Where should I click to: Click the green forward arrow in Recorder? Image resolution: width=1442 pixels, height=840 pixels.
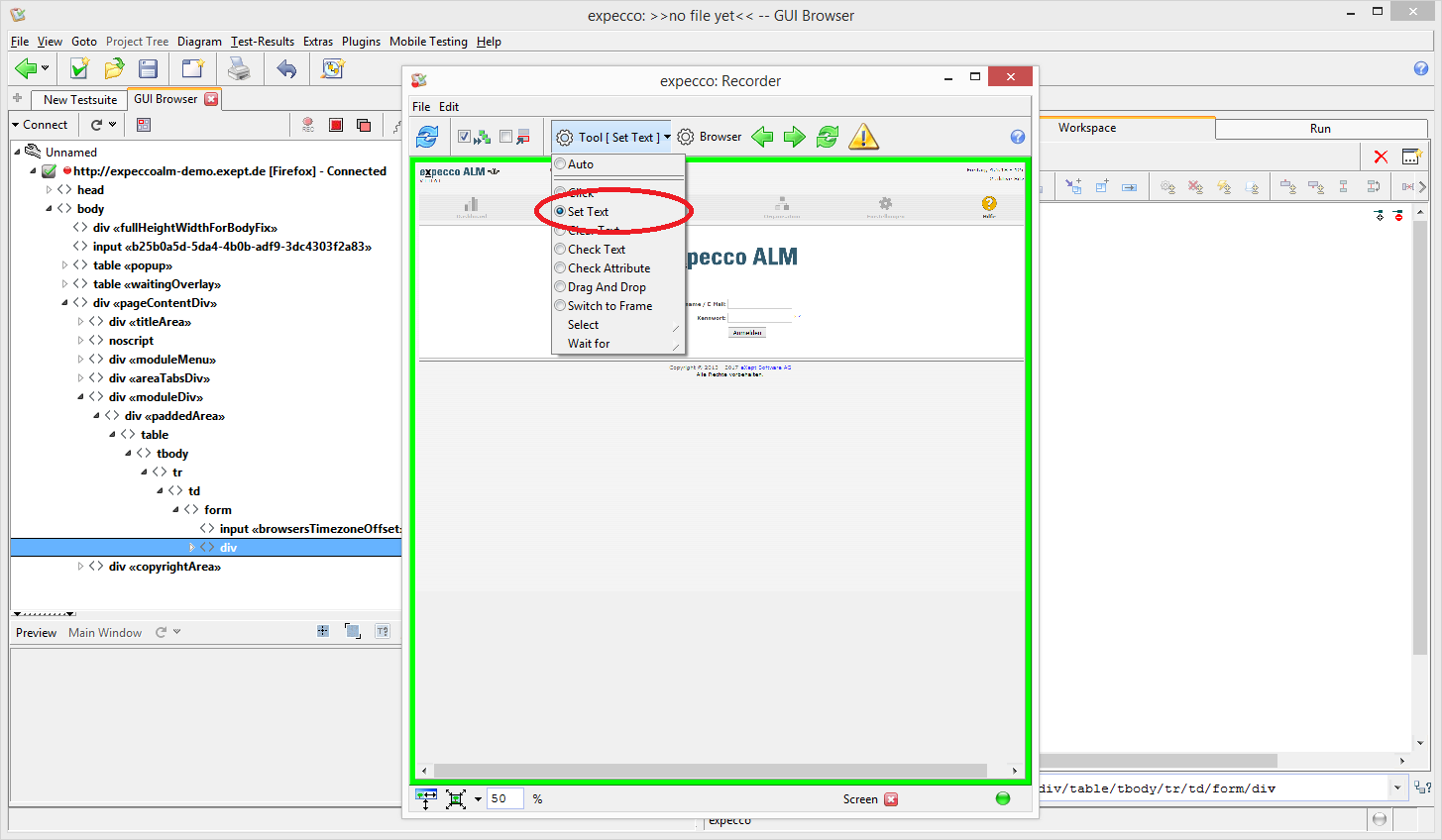[795, 137]
